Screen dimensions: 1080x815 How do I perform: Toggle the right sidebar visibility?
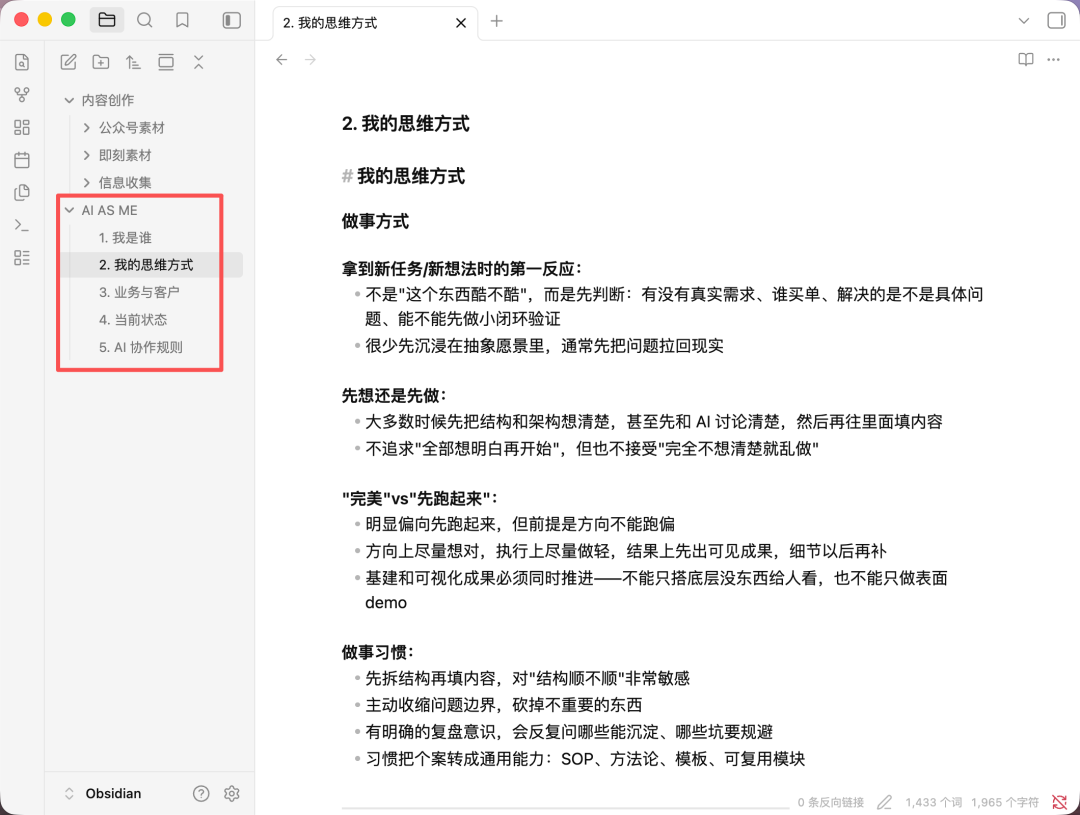pos(1056,21)
